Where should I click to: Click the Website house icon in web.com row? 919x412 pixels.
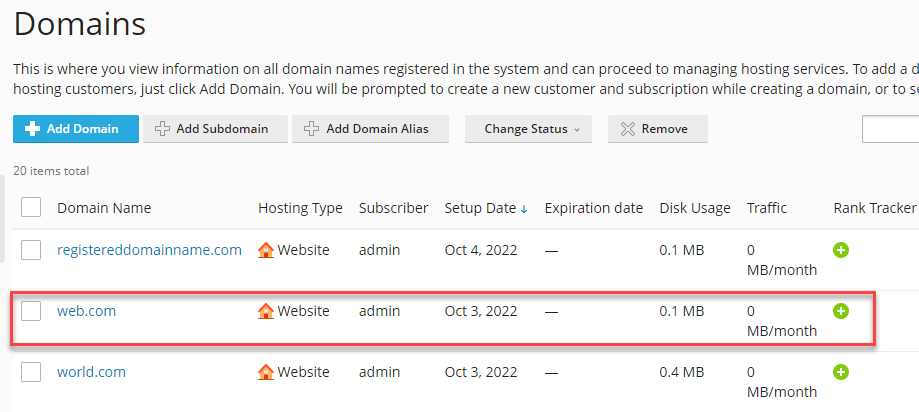(266, 311)
